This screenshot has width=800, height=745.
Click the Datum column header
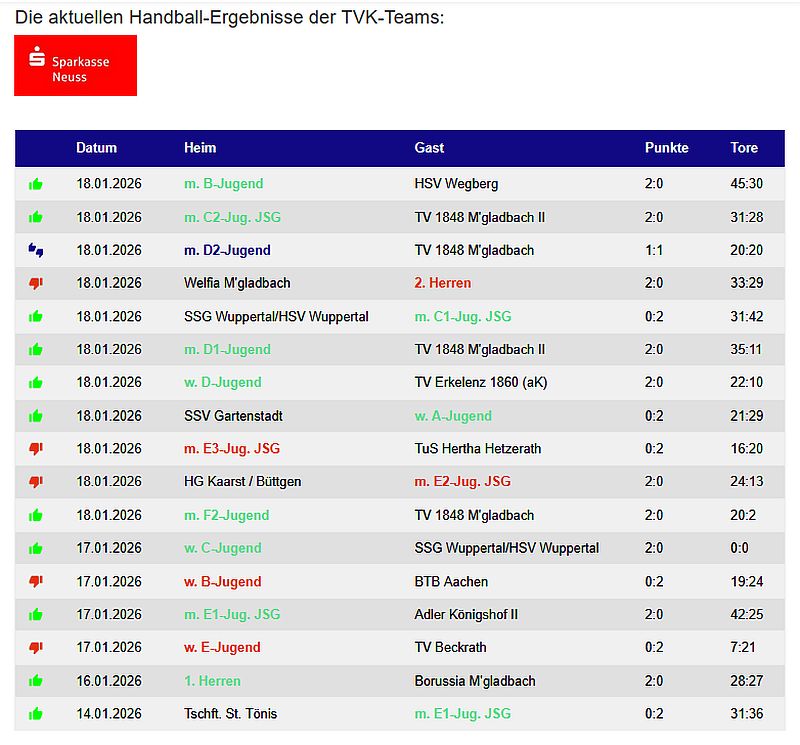coord(96,147)
